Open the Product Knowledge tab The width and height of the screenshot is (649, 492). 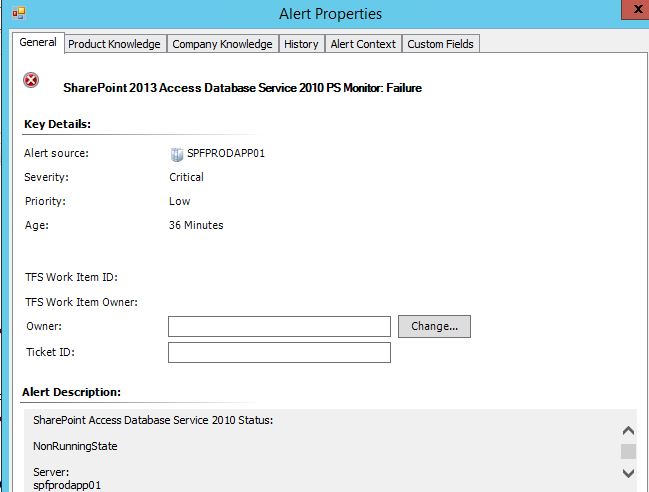114,44
